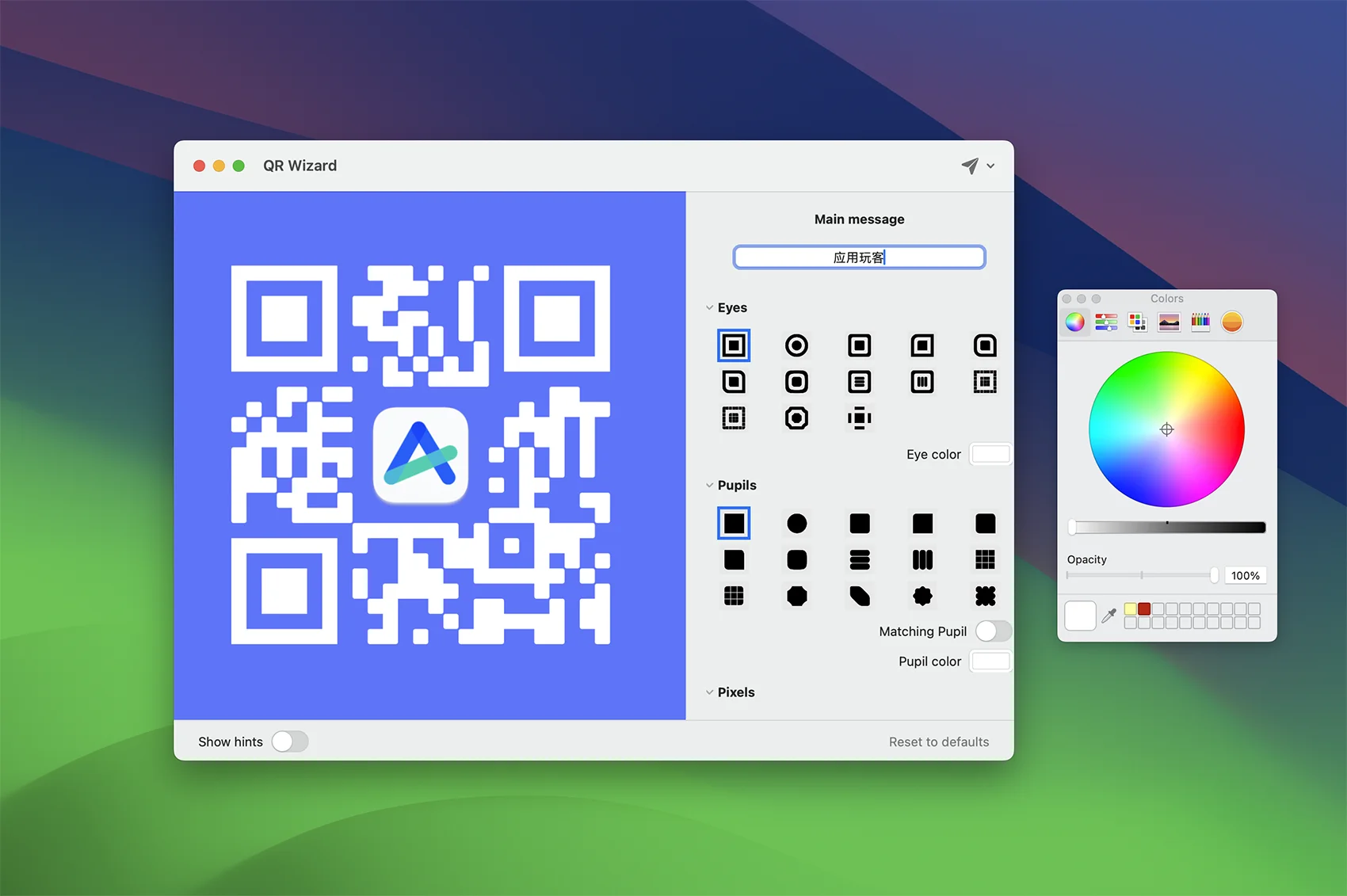The width and height of the screenshot is (1347, 896).
Task: Click the opacity 100% value field
Action: [x=1245, y=576]
